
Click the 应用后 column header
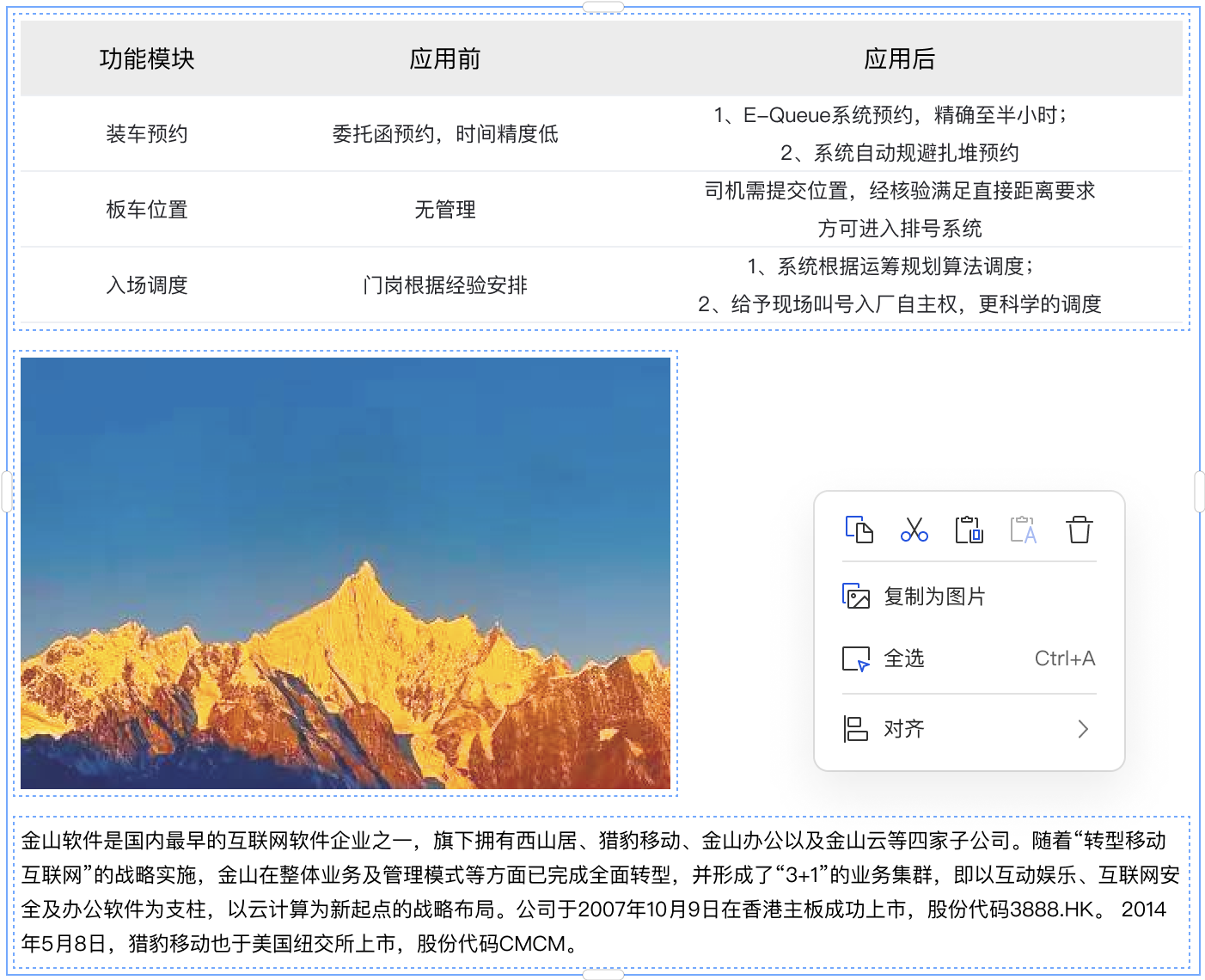[899, 58]
